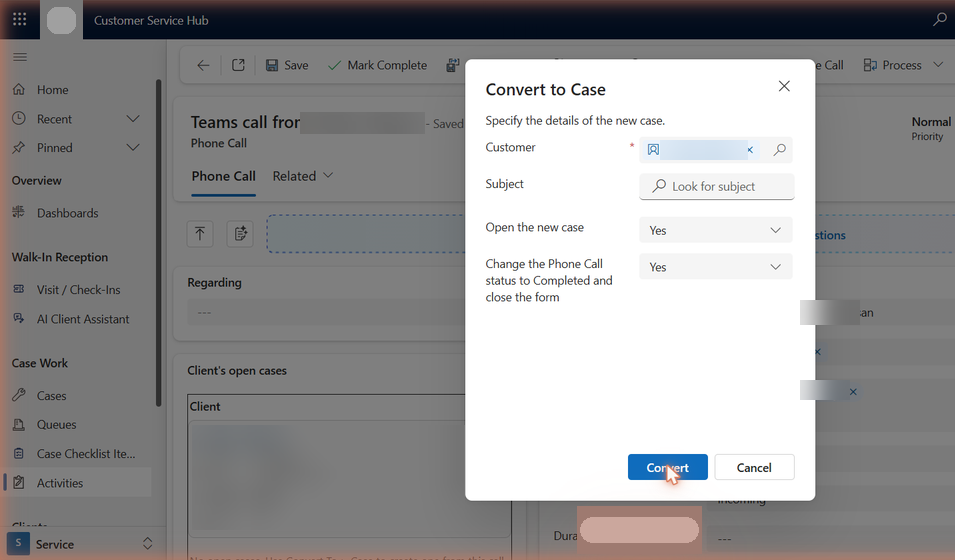Click the Activities clipboard icon
The width and height of the screenshot is (955, 560).
pos(19,483)
